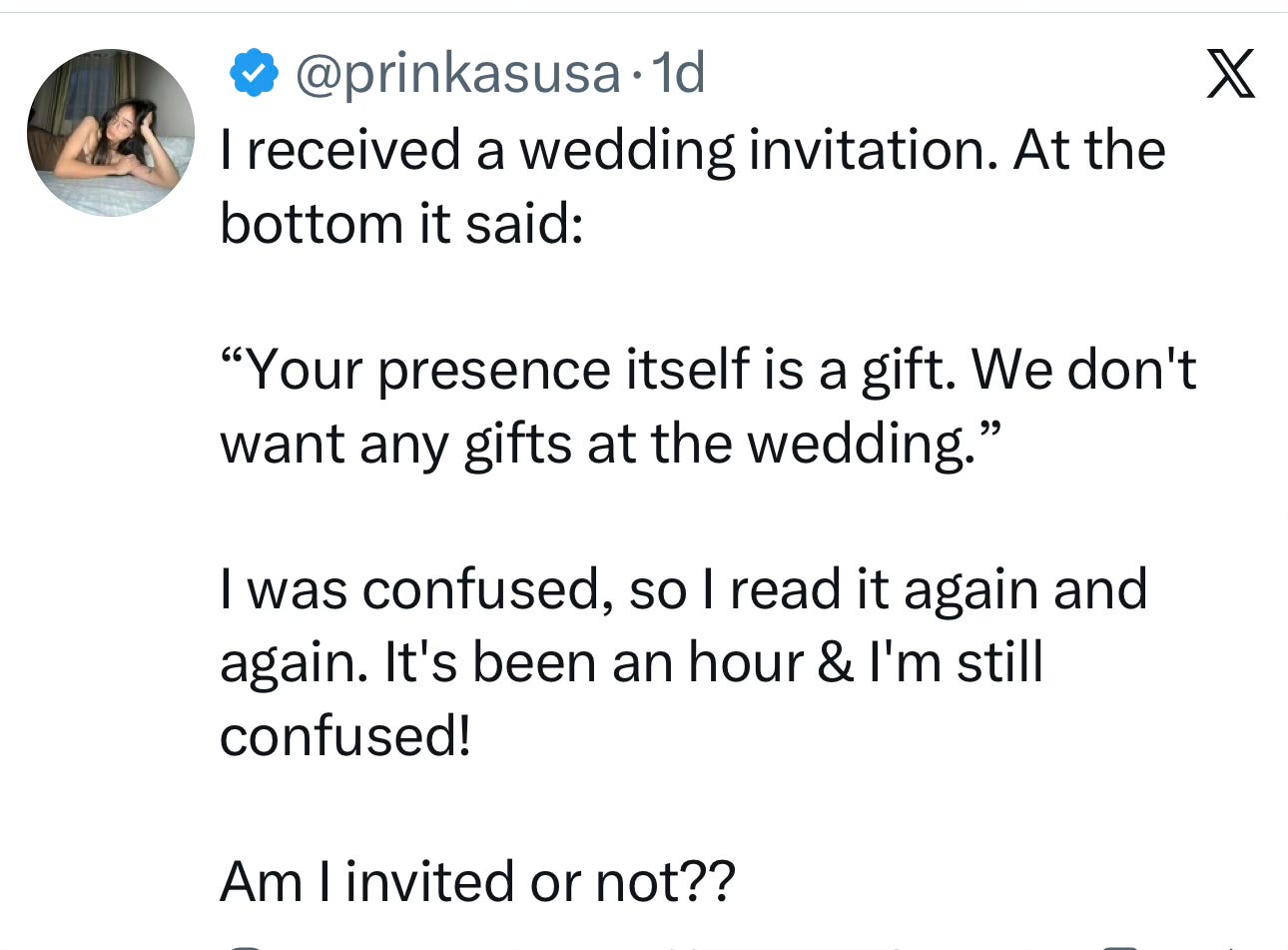Click the word 'presence' in the quote
This screenshot has height=950, width=1288.
pyautogui.click(x=493, y=370)
